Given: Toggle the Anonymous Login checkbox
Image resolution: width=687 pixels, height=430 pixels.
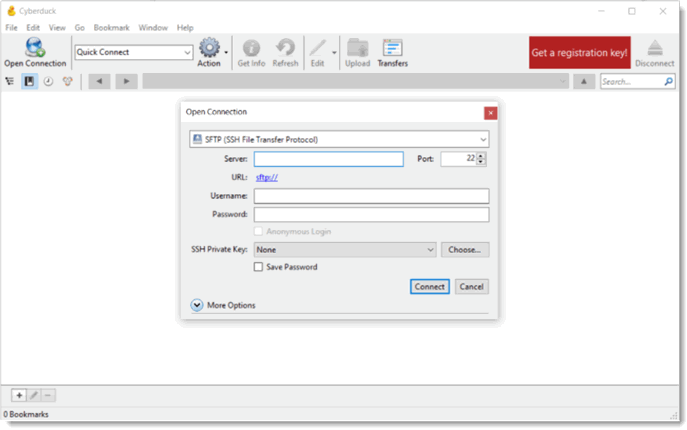Looking at the screenshot, I should [259, 231].
